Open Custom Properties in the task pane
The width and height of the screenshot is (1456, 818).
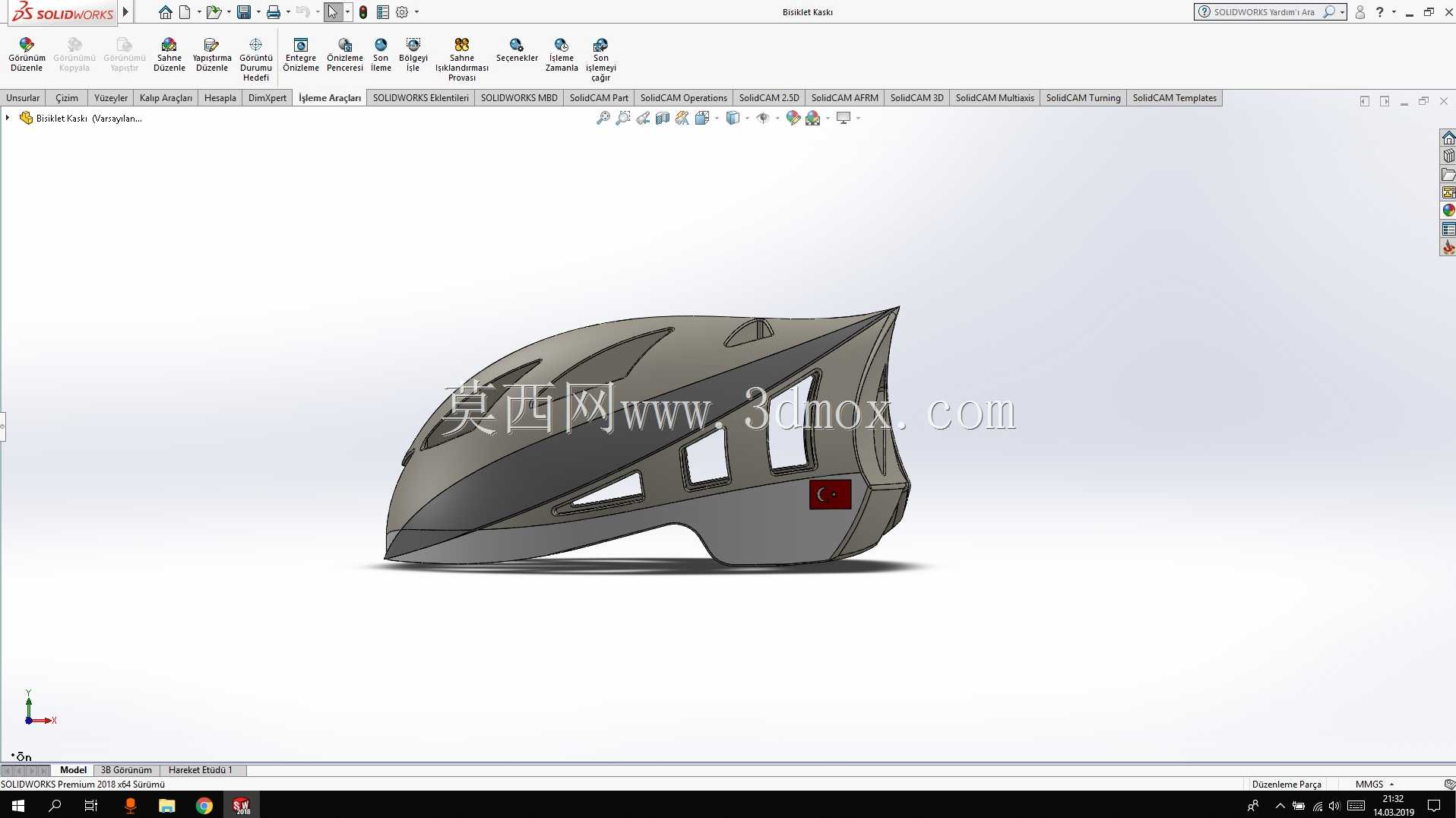point(1448,229)
